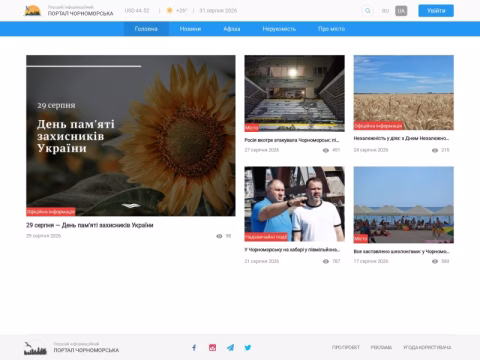Click the Увійти login button
The height and width of the screenshot is (360, 480).
436,11
